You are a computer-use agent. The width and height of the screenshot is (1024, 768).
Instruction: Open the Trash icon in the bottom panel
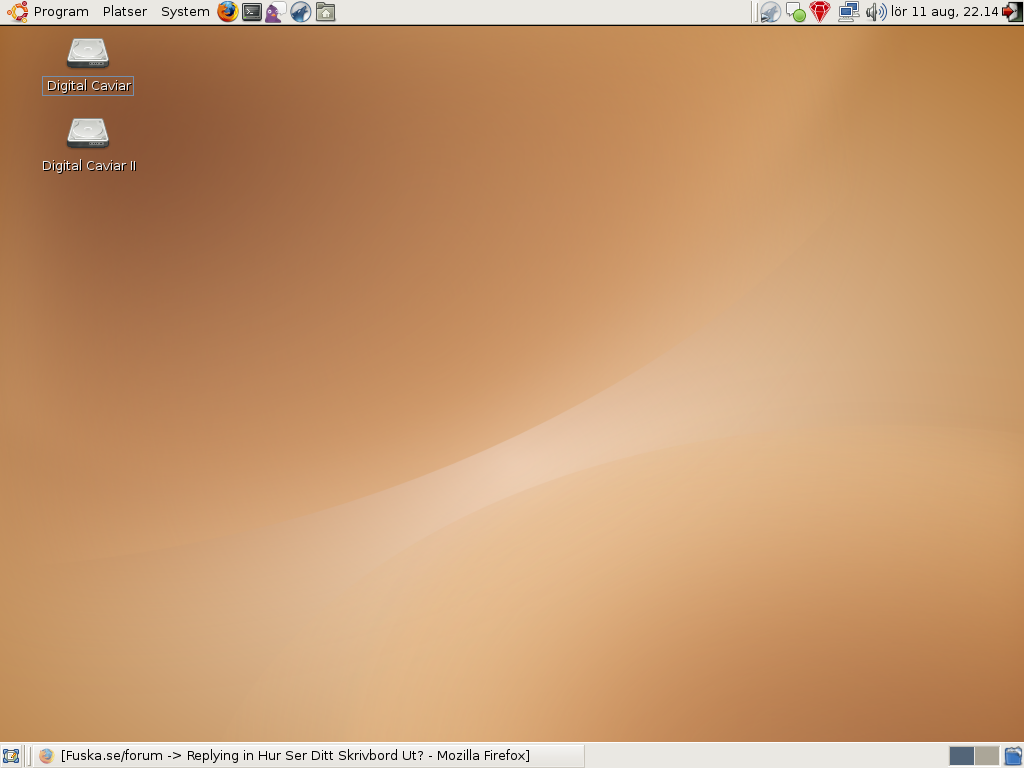1013,756
